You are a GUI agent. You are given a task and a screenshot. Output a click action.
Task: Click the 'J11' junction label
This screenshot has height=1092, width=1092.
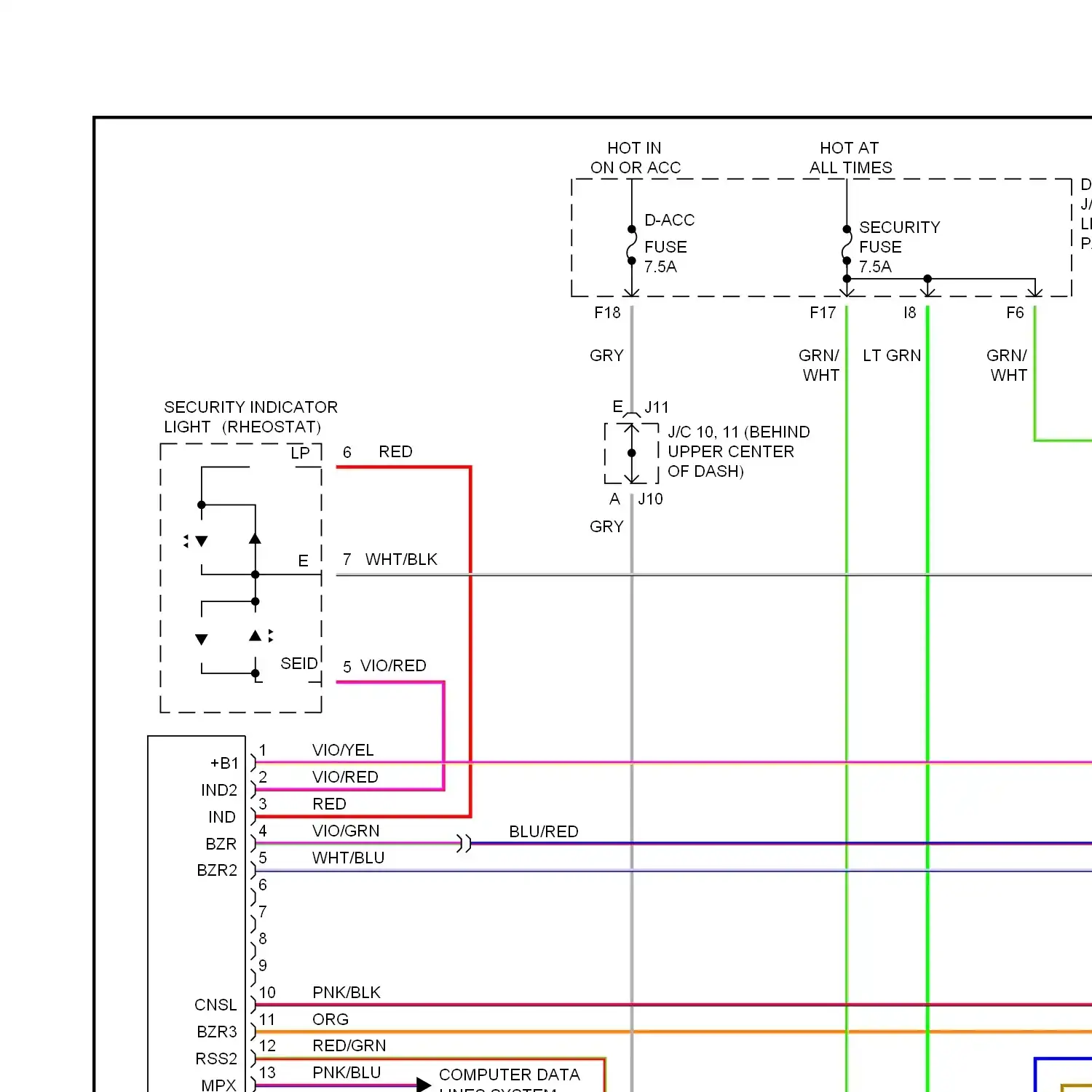pyautogui.click(x=657, y=407)
